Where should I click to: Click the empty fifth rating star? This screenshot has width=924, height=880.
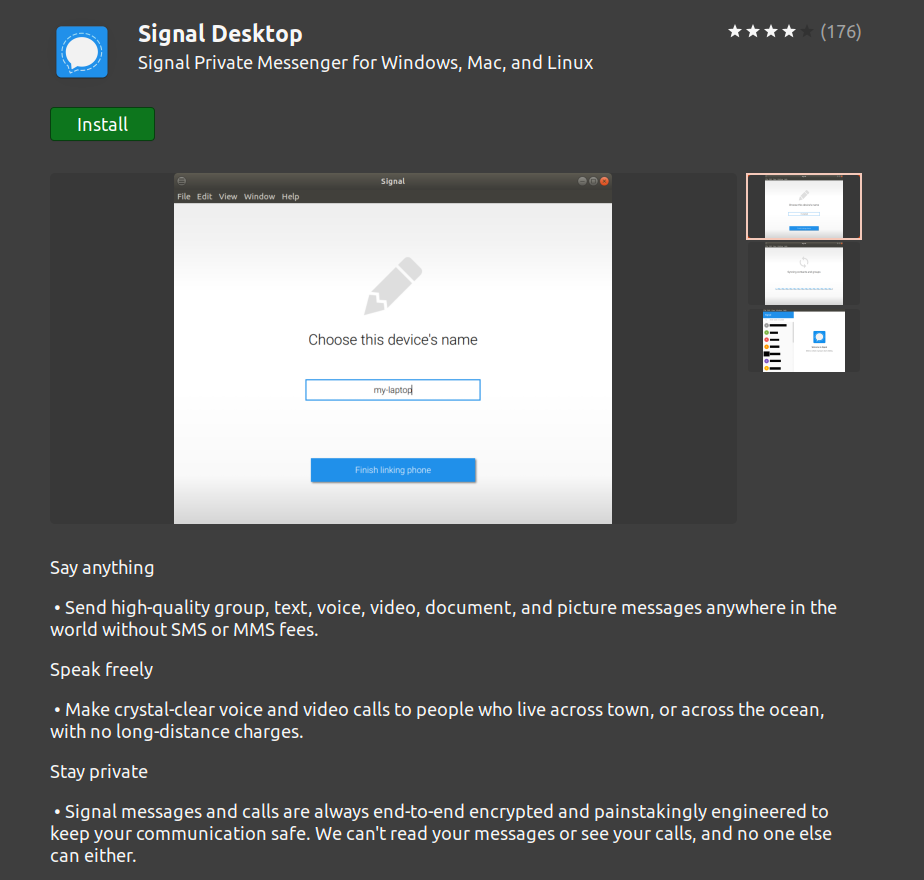[x=807, y=32]
